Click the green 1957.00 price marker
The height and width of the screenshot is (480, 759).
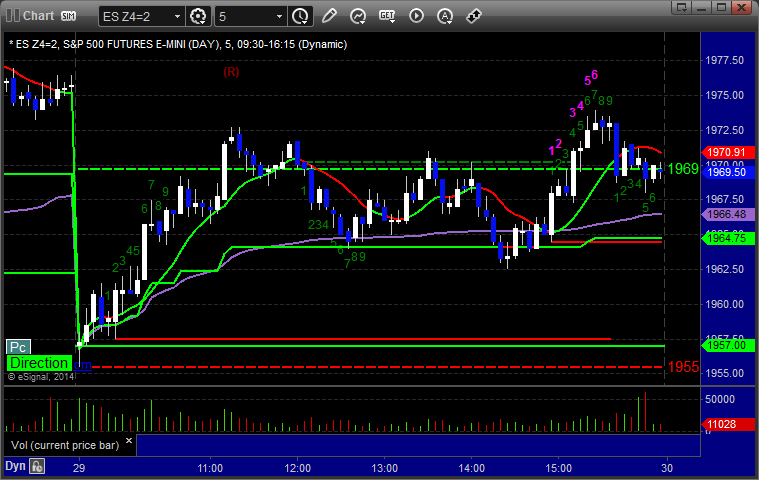[728, 345]
